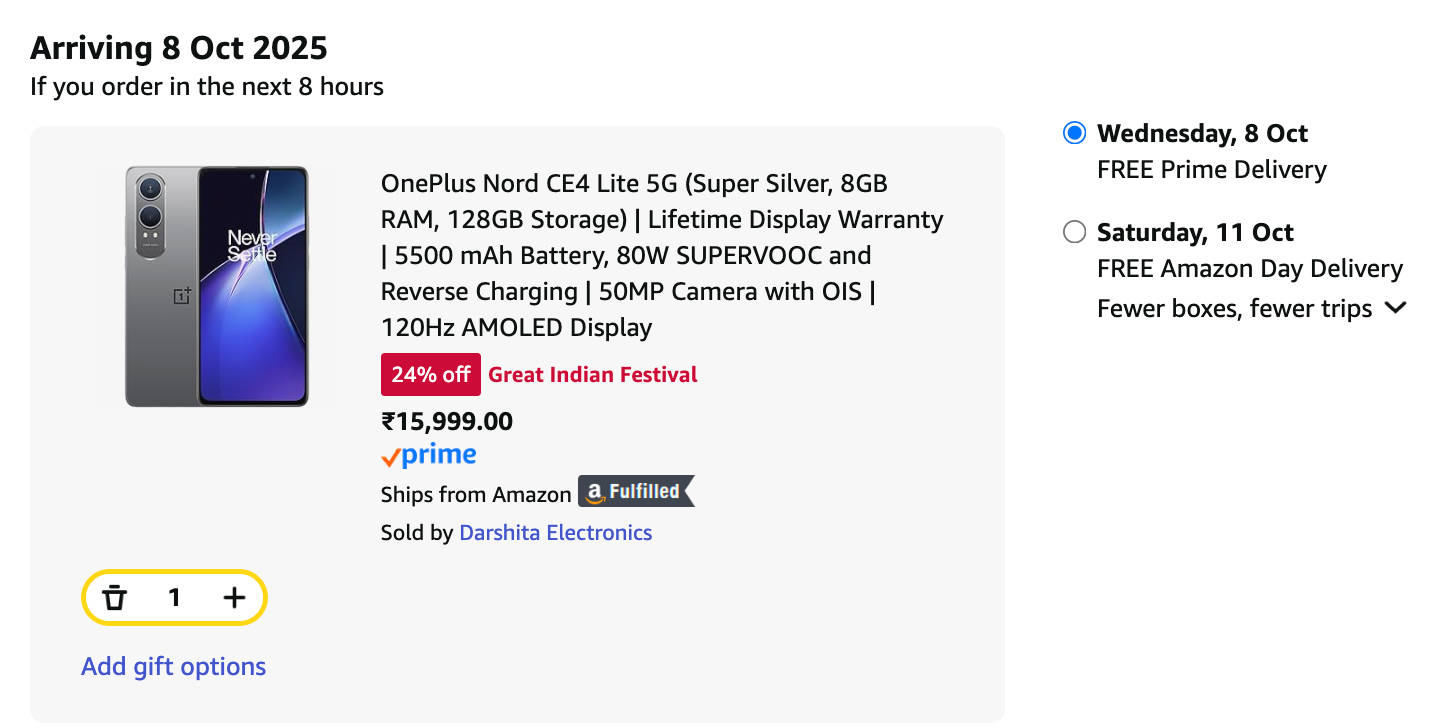The image size is (1430, 728).
Task: Click the Prime checkmark logo
Action: (428, 456)
